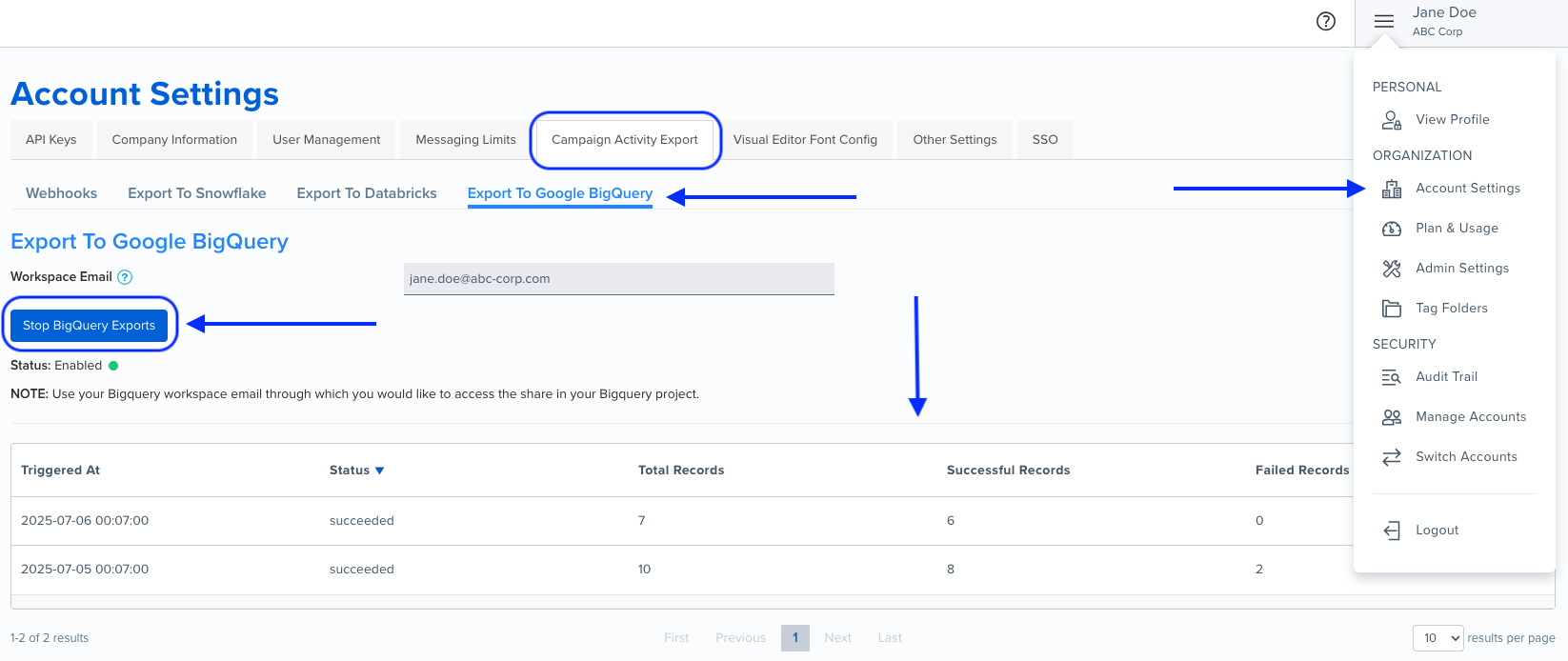1568x661 pixels.
Task: Click the Account Settings building icon
Action: click(1392, 189)
